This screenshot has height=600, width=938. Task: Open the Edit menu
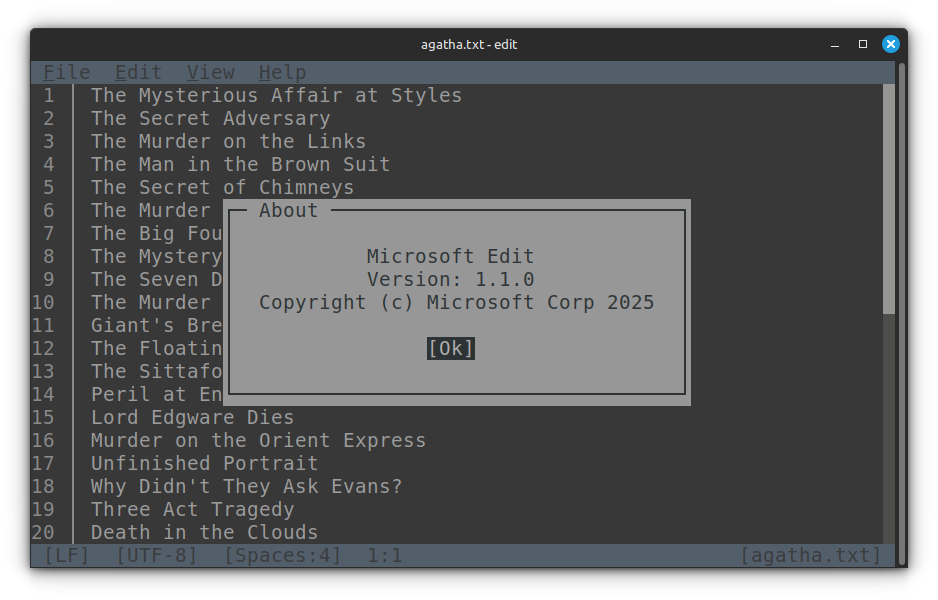(x=137, y=72)
